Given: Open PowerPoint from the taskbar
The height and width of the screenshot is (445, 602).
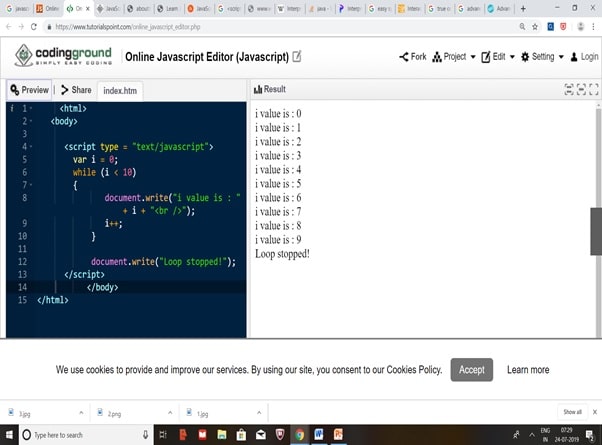Looking at the screenshot, I should 338,435.
